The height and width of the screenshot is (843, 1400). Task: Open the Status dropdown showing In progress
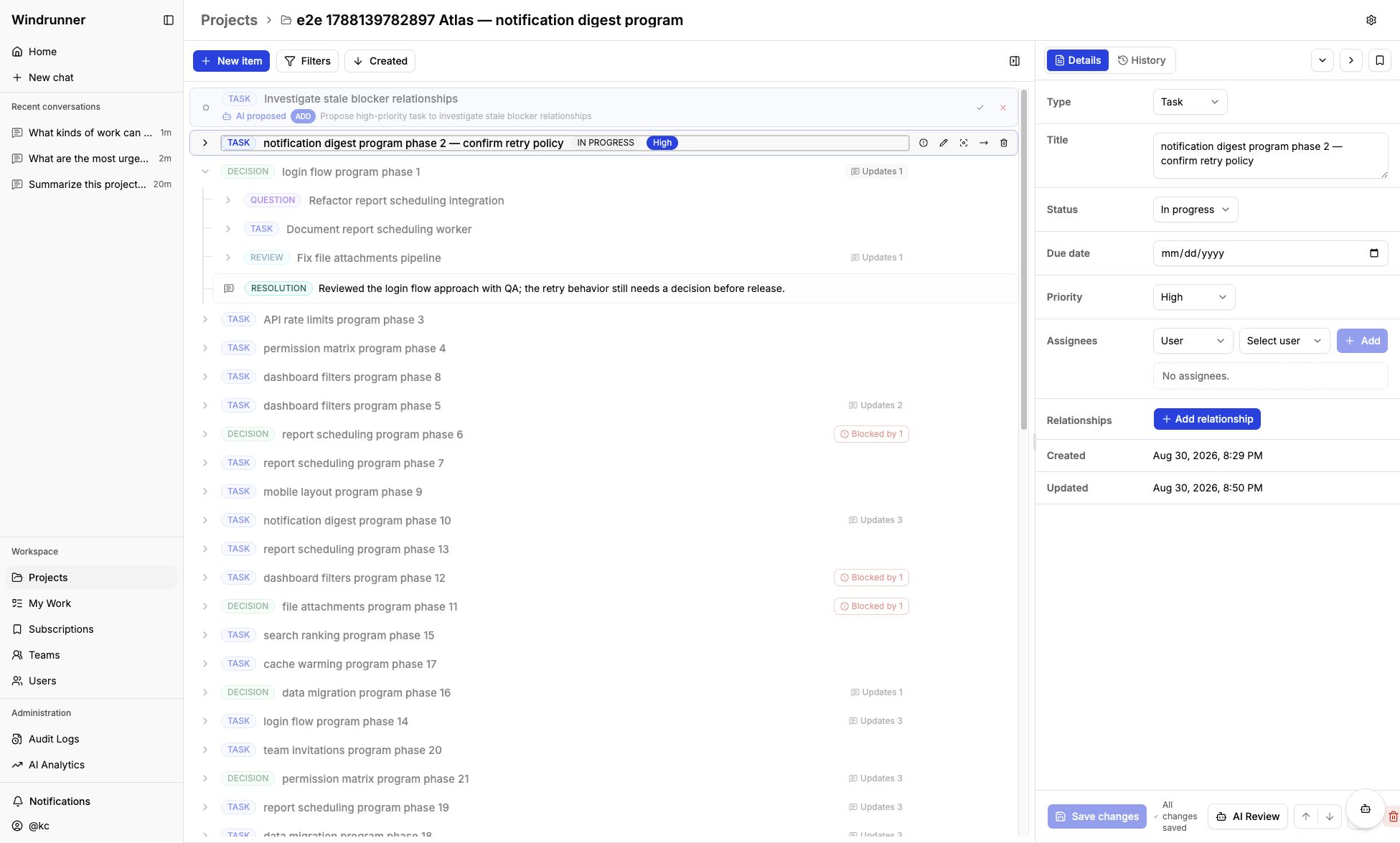pyautogui.click(x=1195, y=209)
